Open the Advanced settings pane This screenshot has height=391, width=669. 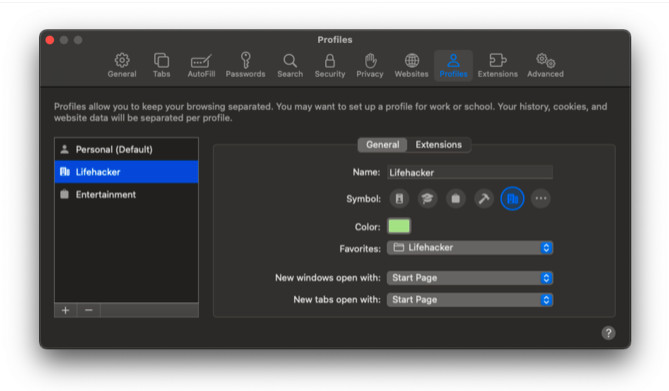tap(545, 65)
